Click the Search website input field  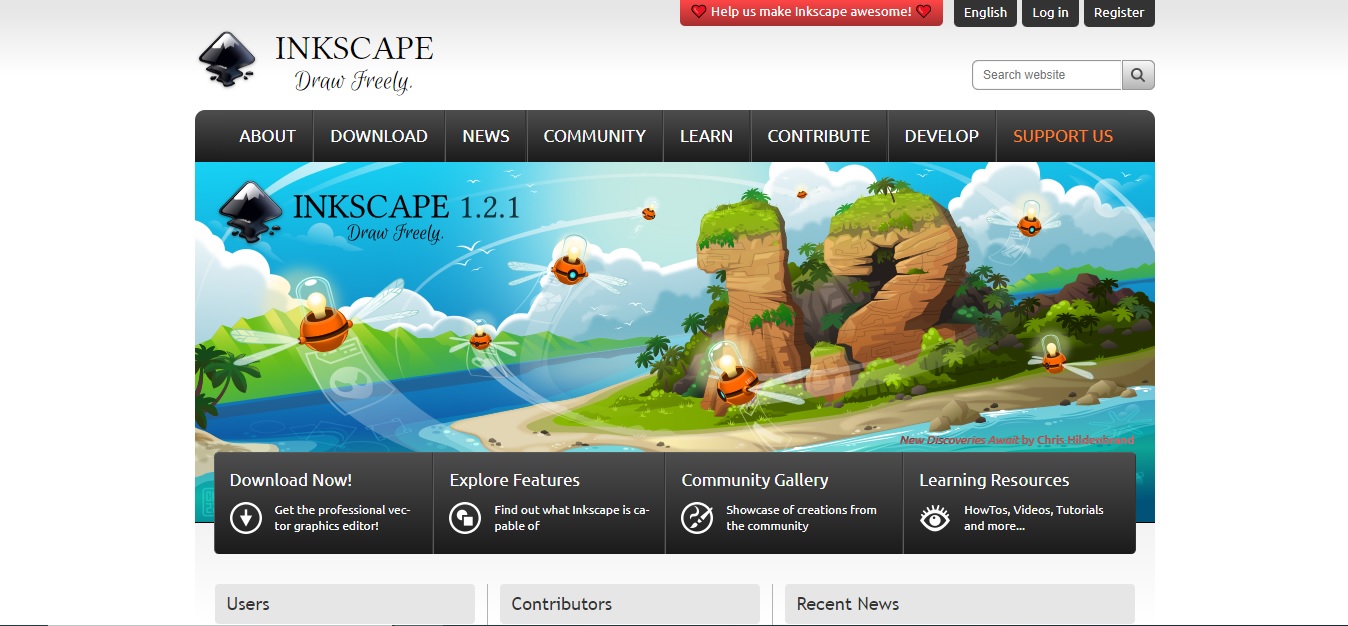[x=1047, y=75]
